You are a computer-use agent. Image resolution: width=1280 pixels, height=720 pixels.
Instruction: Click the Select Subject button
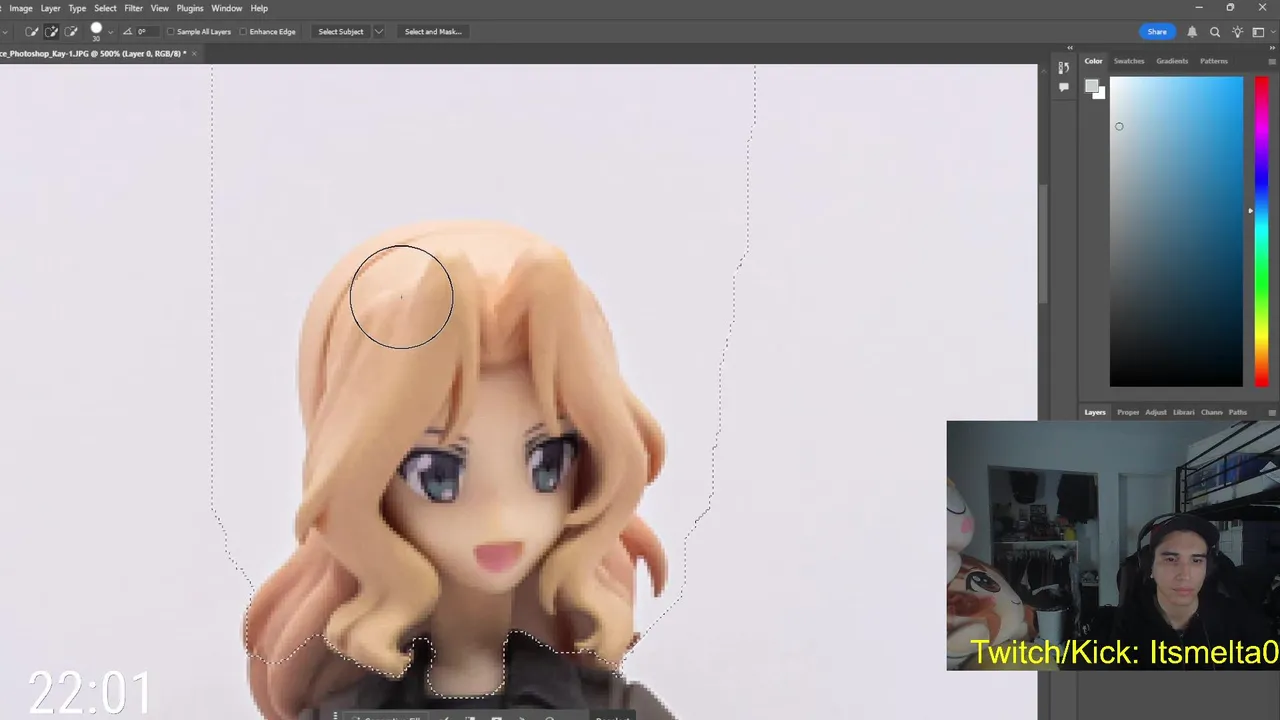(x=341, y=32)
